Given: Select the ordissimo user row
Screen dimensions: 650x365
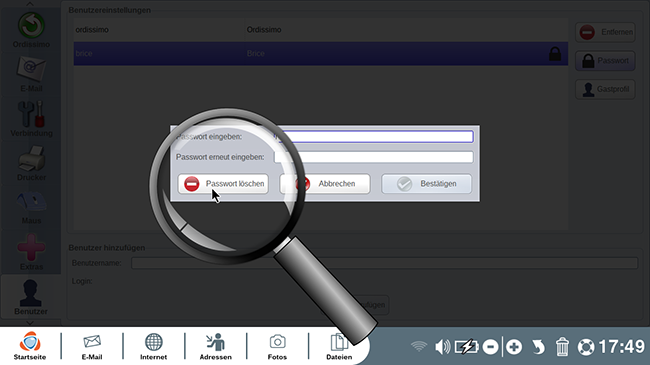Looking at the screenshot, I should click(x=320, y=30).
